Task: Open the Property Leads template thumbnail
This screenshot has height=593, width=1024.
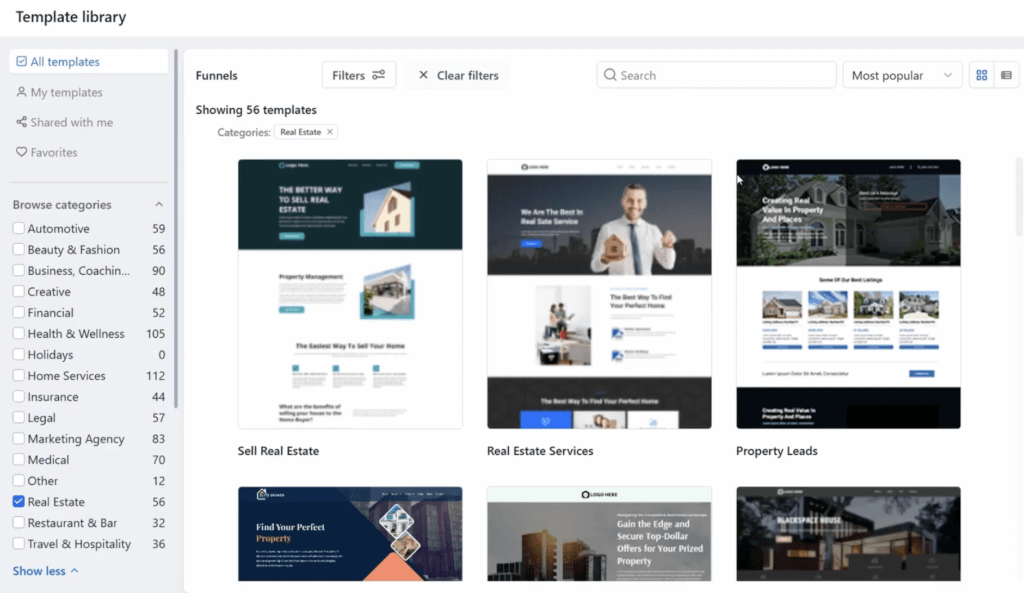Action: 848,294
